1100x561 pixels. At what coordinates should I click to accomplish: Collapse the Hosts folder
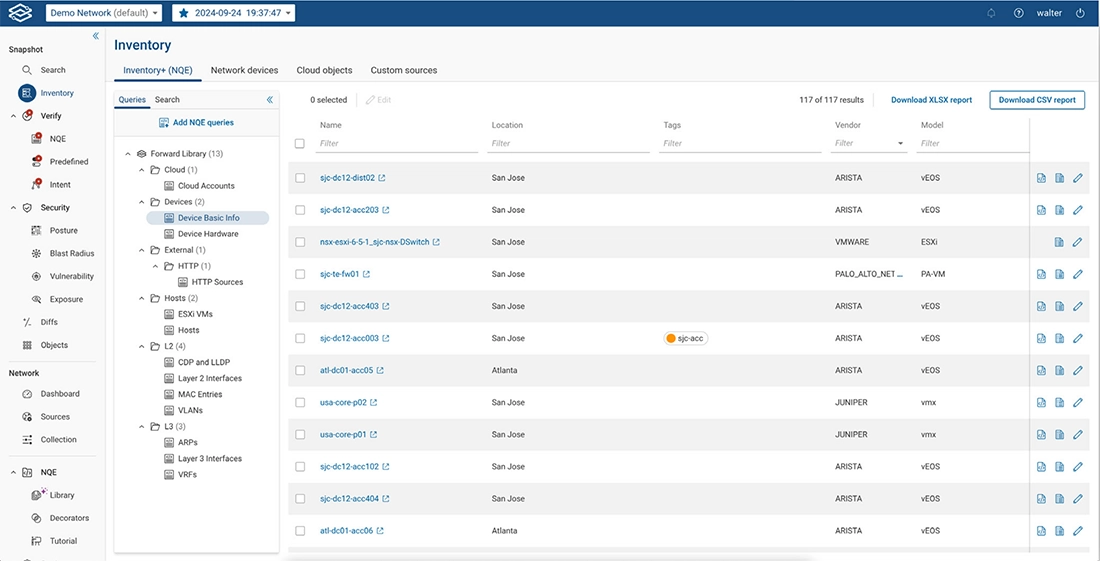141,298
